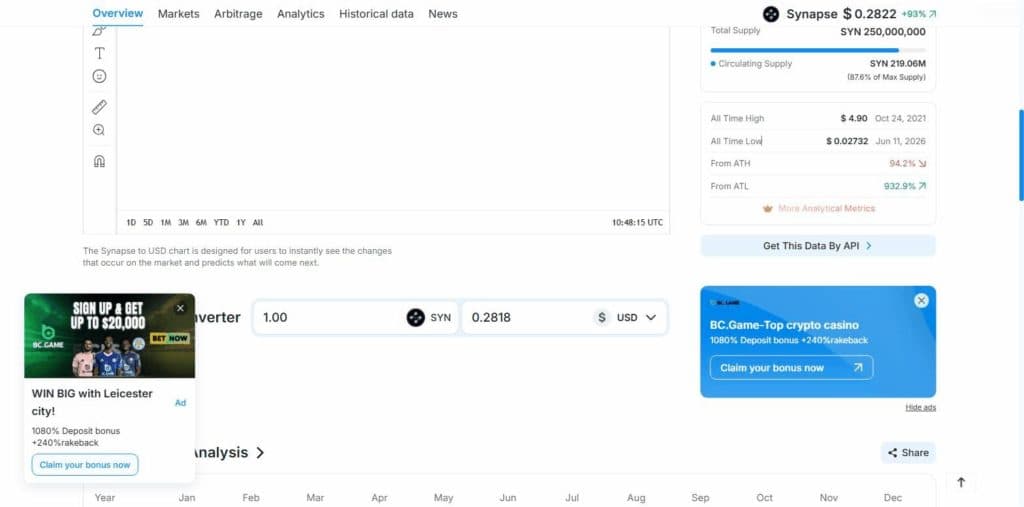Activate the zoom-in chart tool

(99, 130)
